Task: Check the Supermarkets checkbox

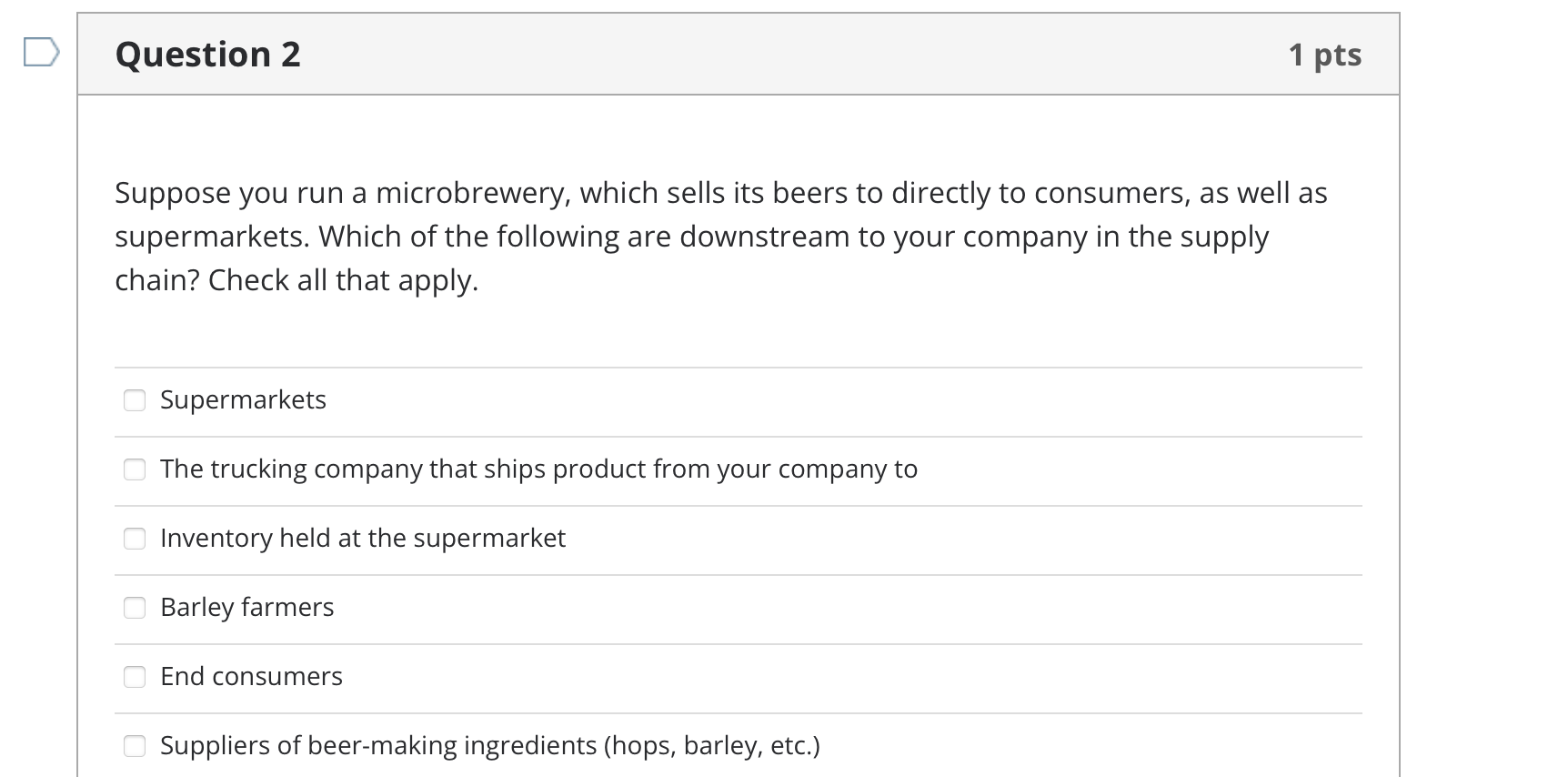Action: tap(134, 399)
